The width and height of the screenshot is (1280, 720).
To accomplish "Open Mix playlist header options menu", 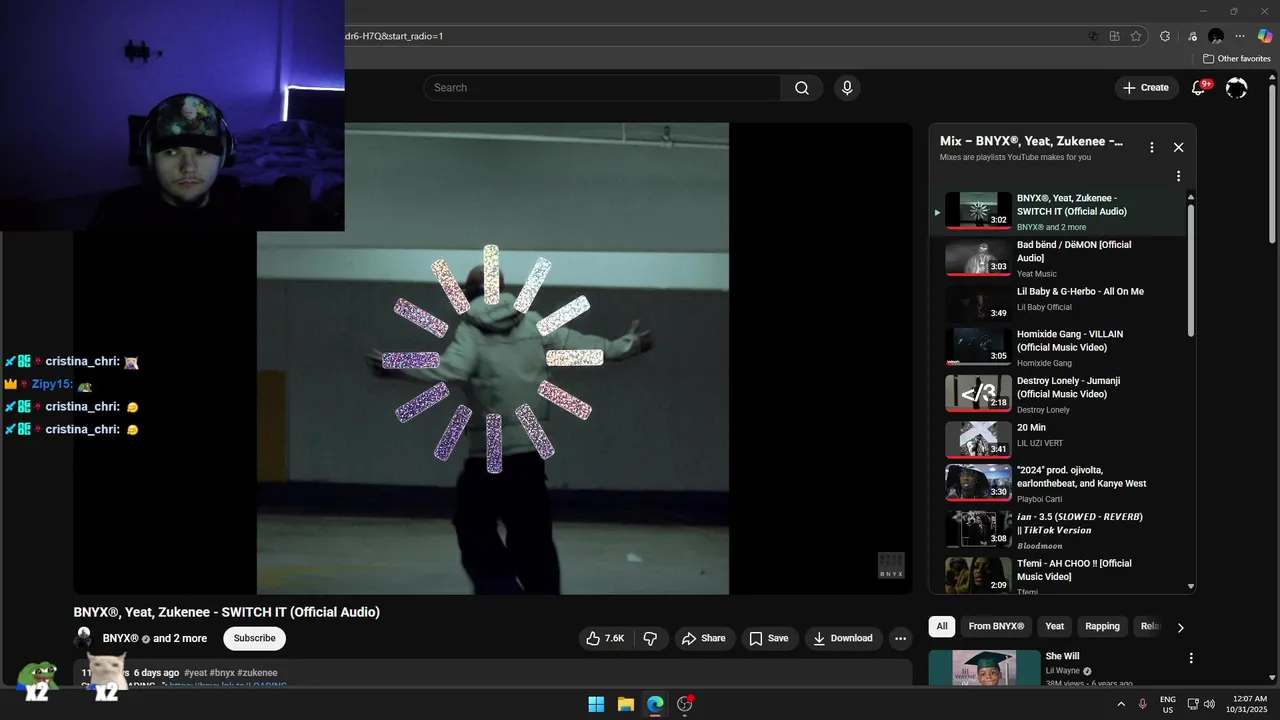I will click(x=1151, y=147).
